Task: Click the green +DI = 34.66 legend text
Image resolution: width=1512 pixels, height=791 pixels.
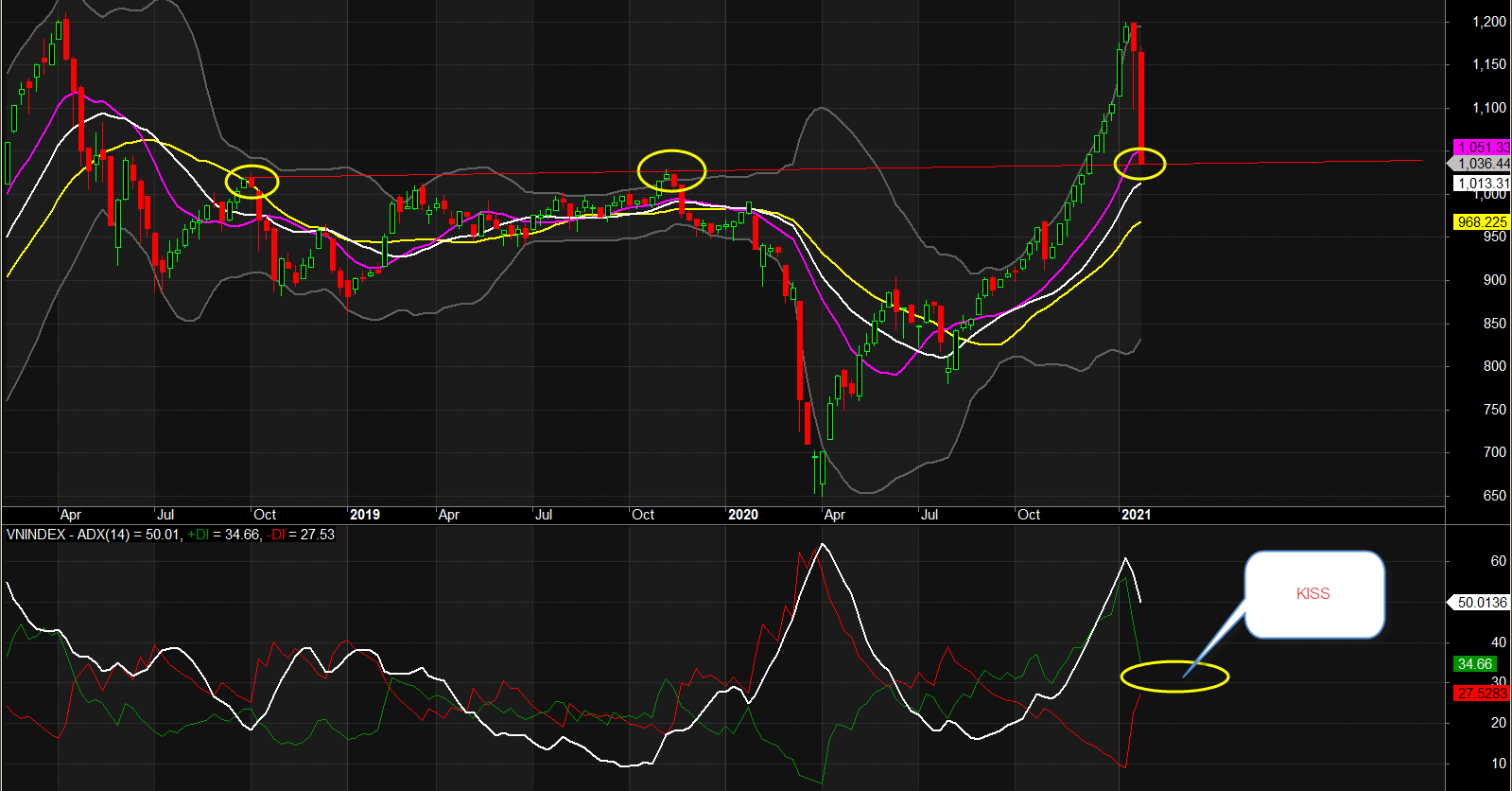Action: coord(223,535)
